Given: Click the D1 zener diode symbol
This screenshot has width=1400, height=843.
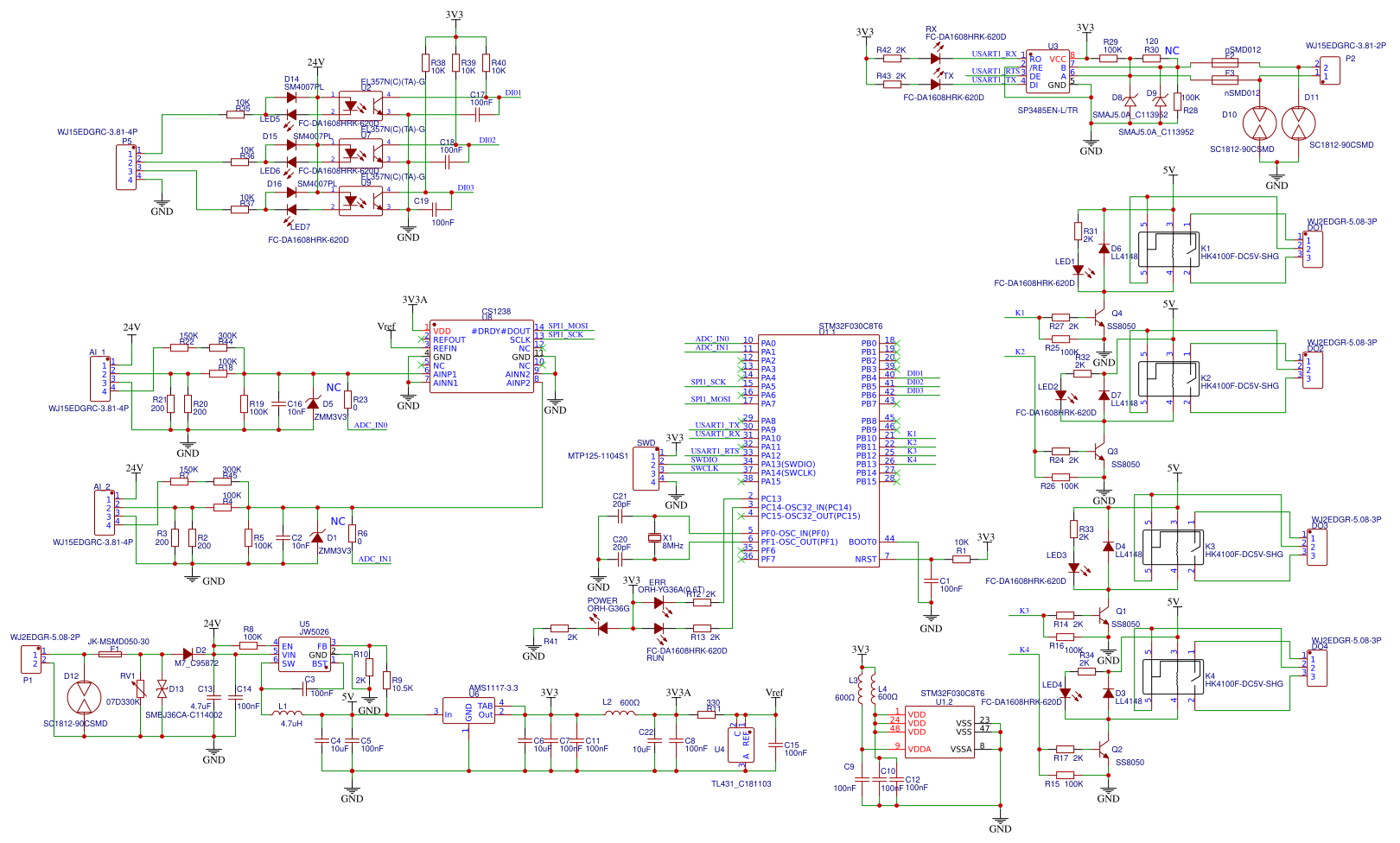Looking at the screenshot, I should pos(317,537).
